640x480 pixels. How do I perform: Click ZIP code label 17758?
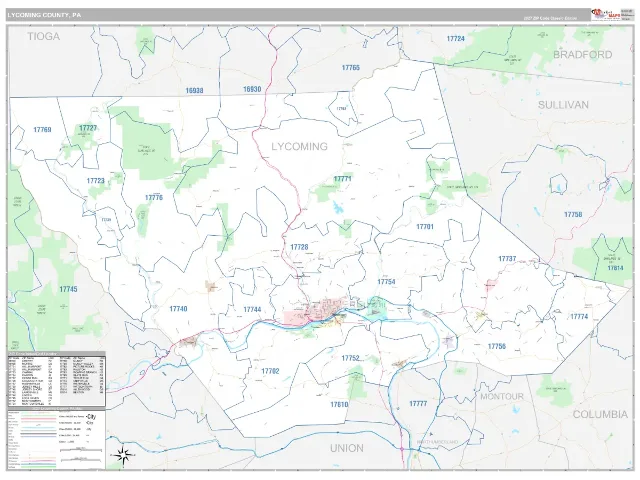coord(573,214)
